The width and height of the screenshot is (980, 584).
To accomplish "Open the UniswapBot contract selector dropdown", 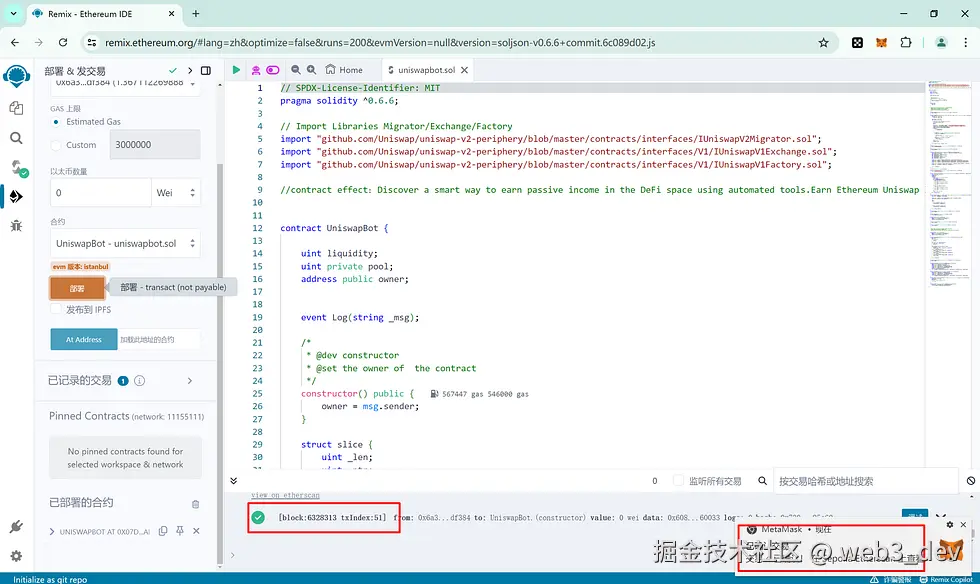I will (125, 243).
